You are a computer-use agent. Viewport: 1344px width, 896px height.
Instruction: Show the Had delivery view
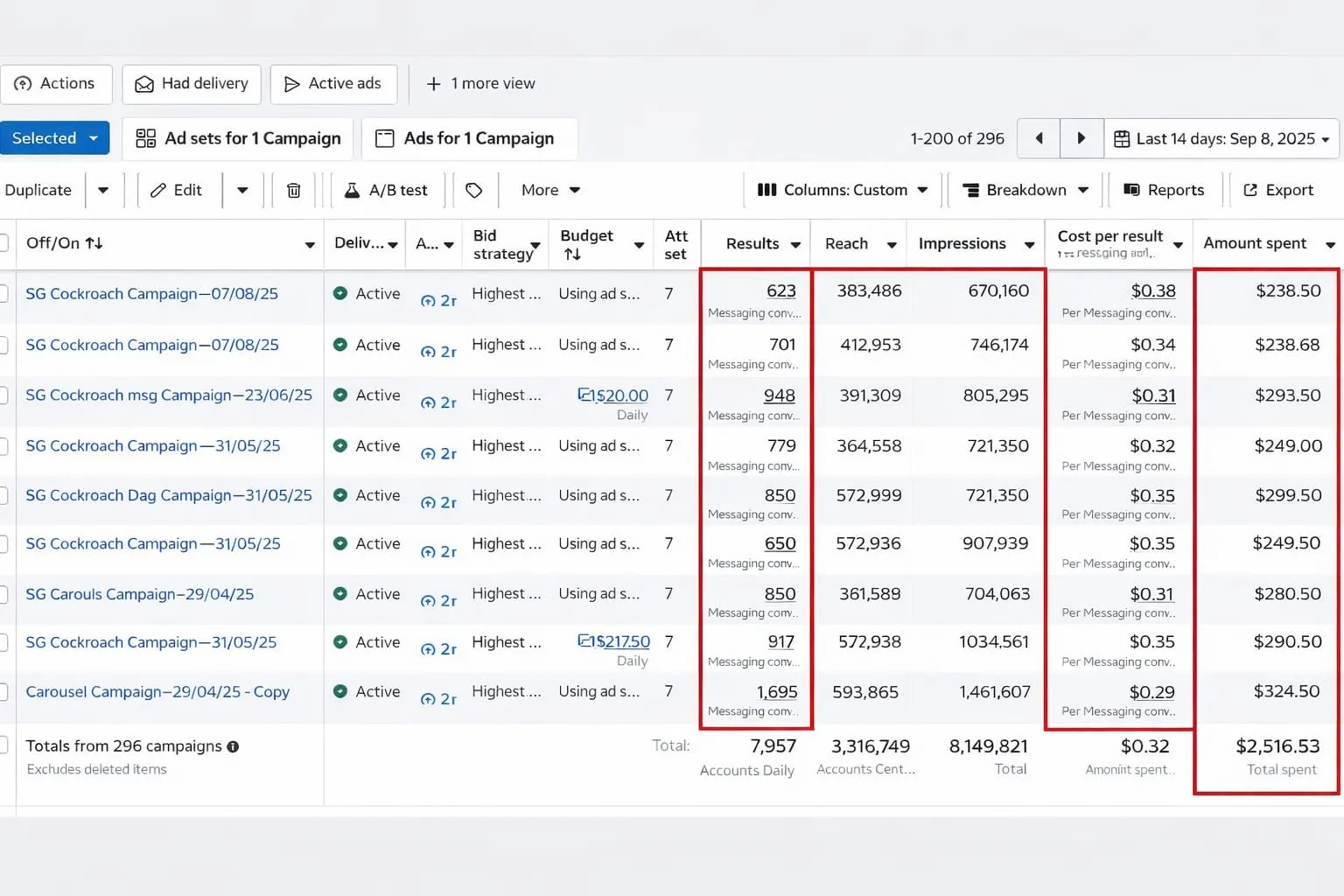192,84
